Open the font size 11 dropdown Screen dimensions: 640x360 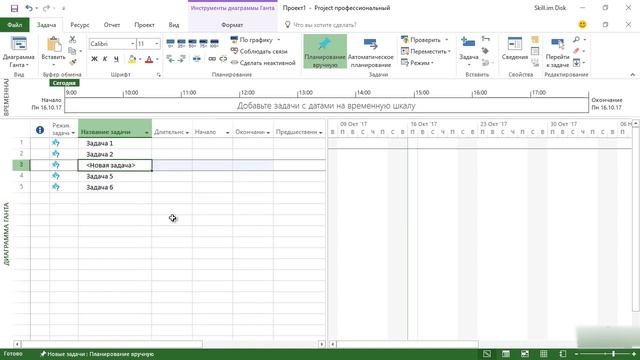click(156, 44)
